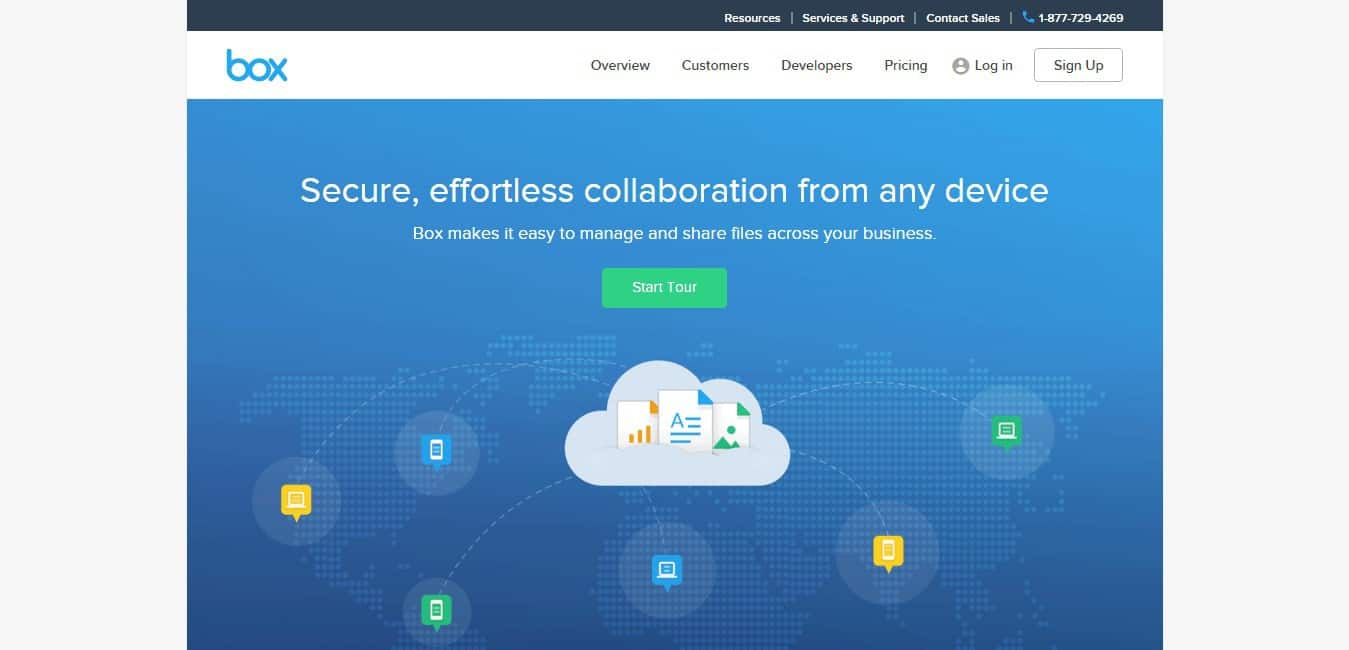Click the bar chart document in the cloud

click(638, 424)
